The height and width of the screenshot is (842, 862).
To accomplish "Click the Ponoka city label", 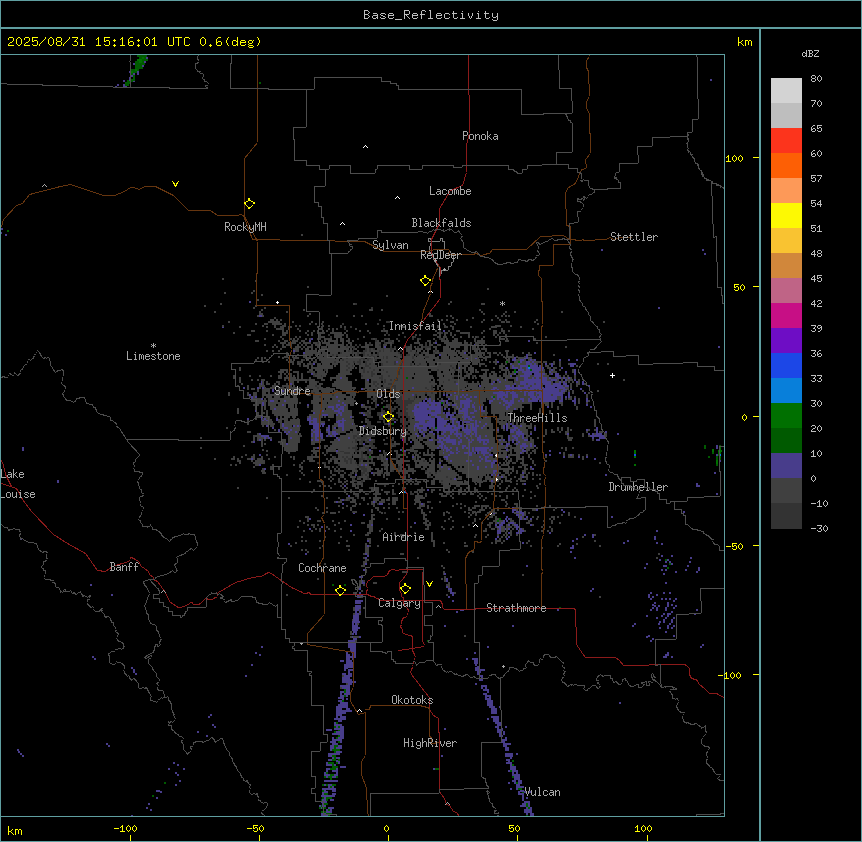I will point(480,136).
